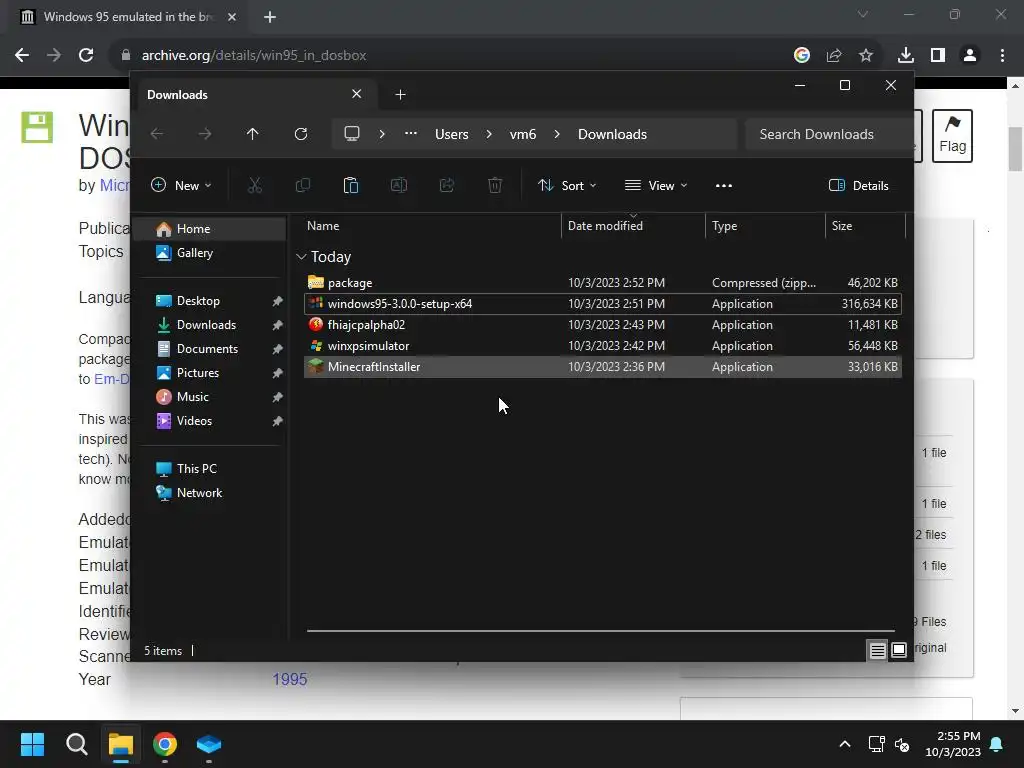Add a new Explorer tab
Image resolution: width=1024 pixels, height=768 pixels.
coord(400,95)
